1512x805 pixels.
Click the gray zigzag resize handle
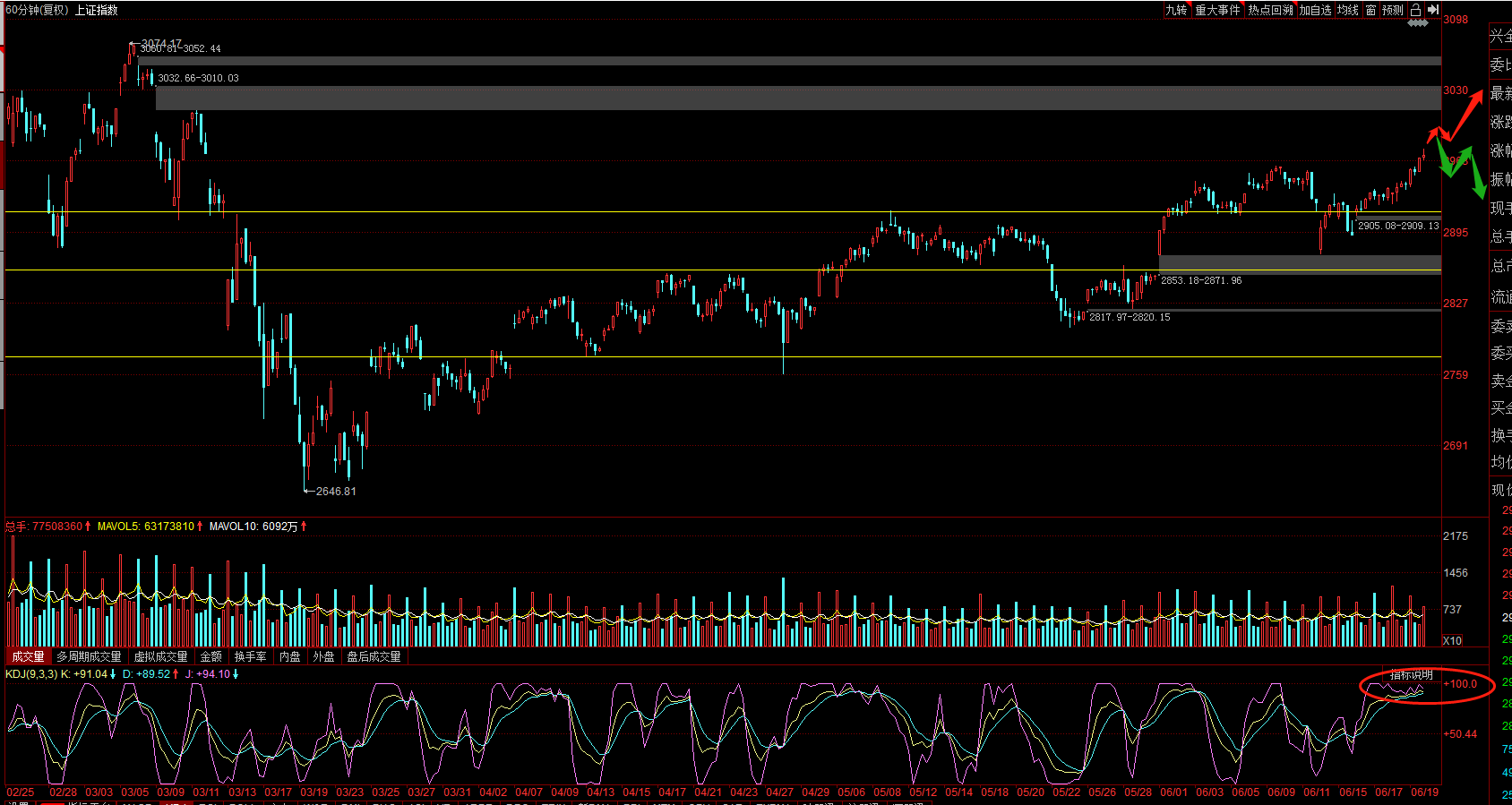tap(1418, 23)
